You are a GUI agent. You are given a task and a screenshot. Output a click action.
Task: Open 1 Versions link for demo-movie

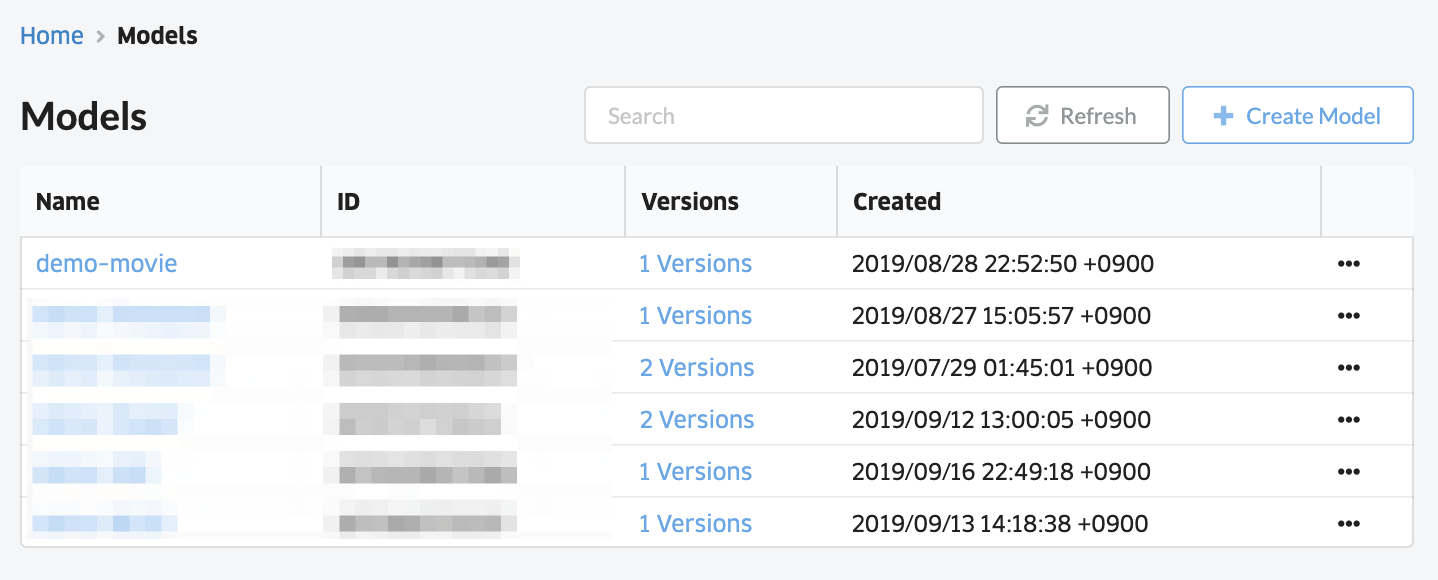(x=696, y=264)
